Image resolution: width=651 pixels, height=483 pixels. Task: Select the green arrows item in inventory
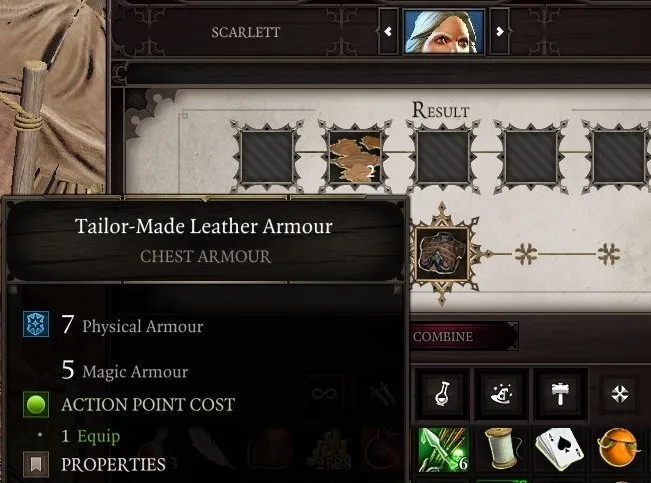443,450
